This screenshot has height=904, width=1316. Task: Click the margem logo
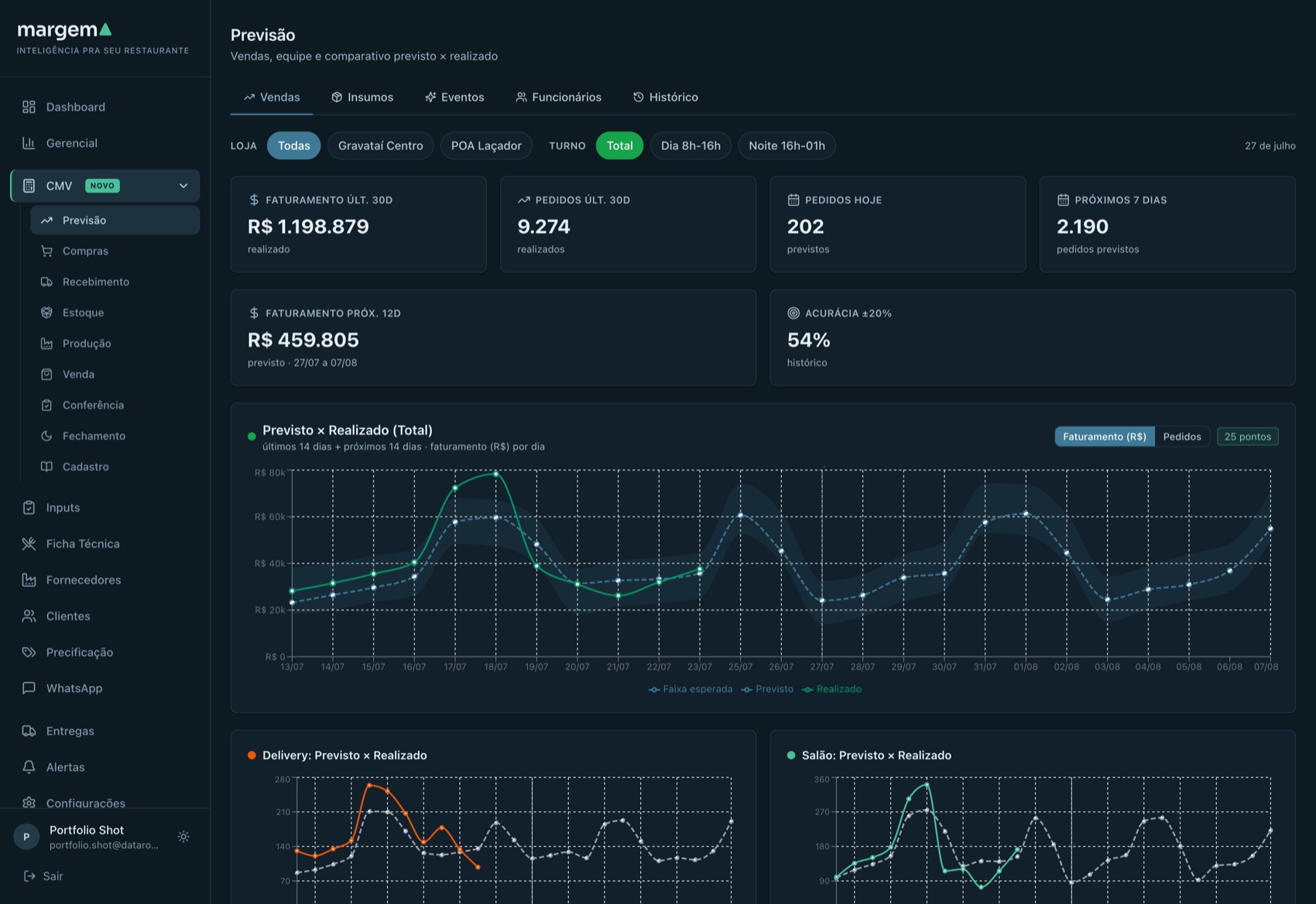click(64, 30)
